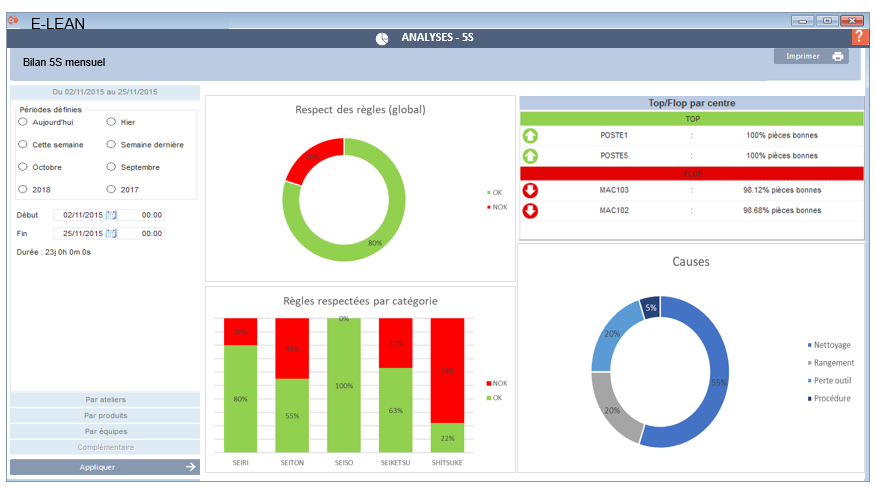Click the Appliquer button
Viewport: 875px width, 487px height.
tap(105, 467)
